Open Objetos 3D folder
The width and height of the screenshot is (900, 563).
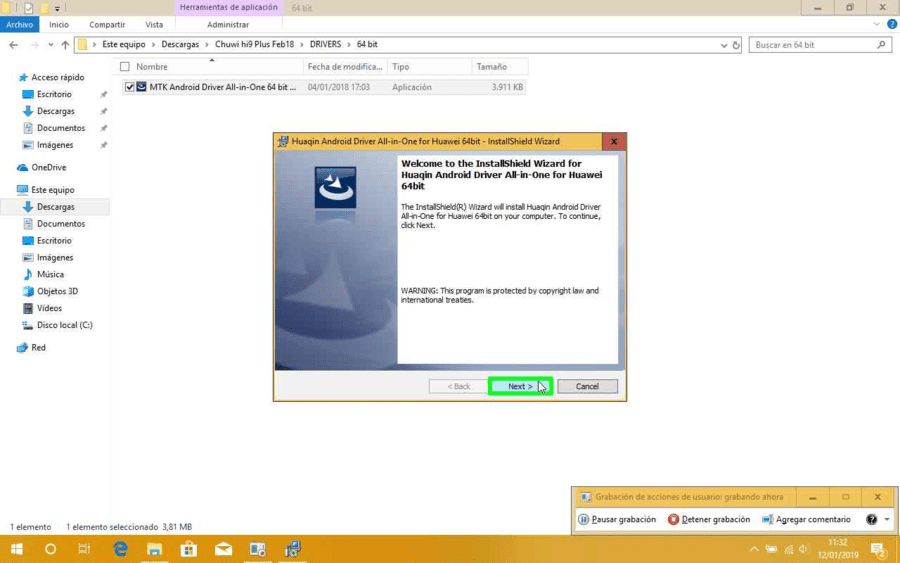point(57,291)
